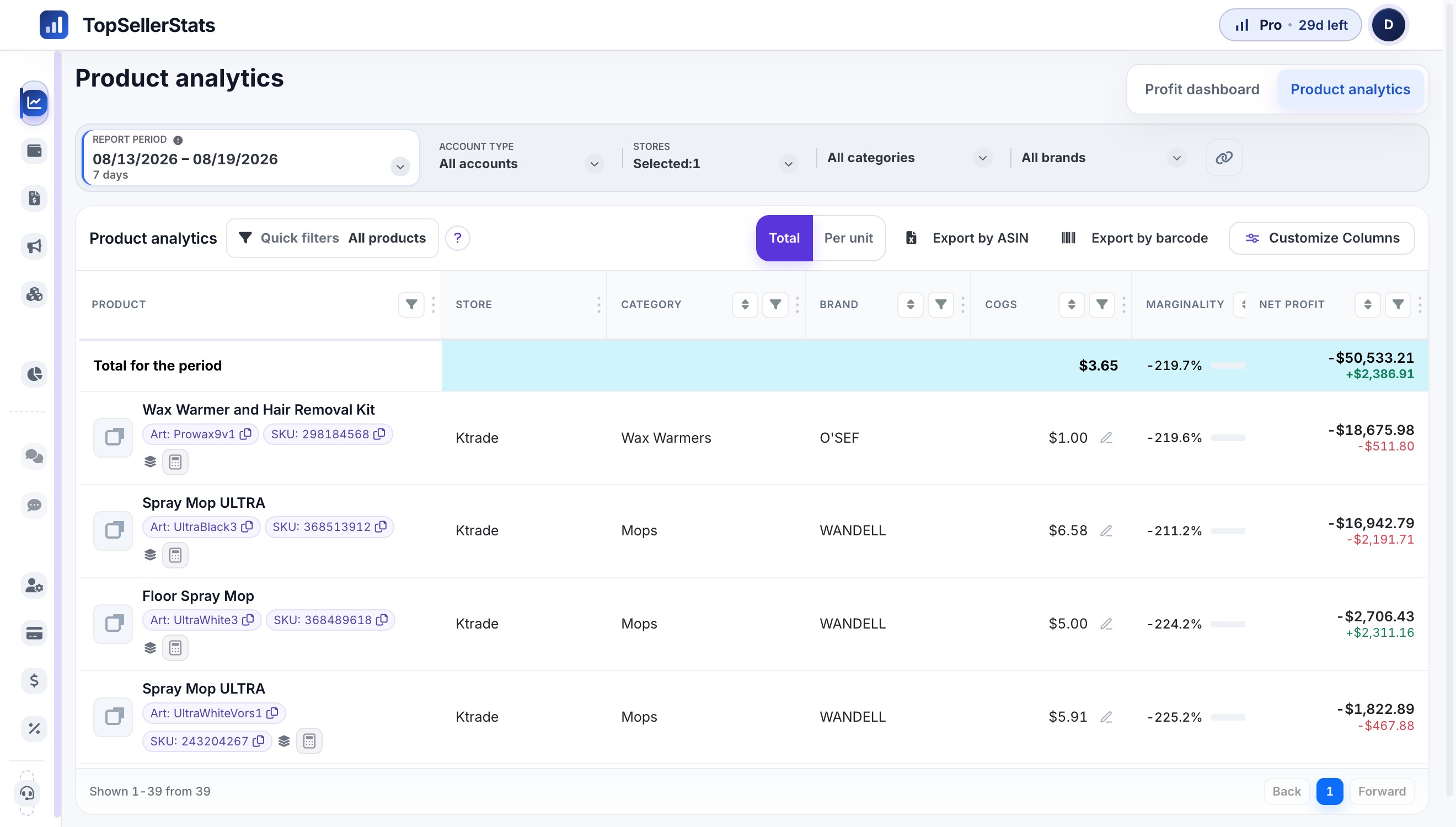Viewport: 1456px width, 827px height.
Task: Click marginality bar for Wax Warmer row
Action: pyautogui.click(x=1228, y=438)
